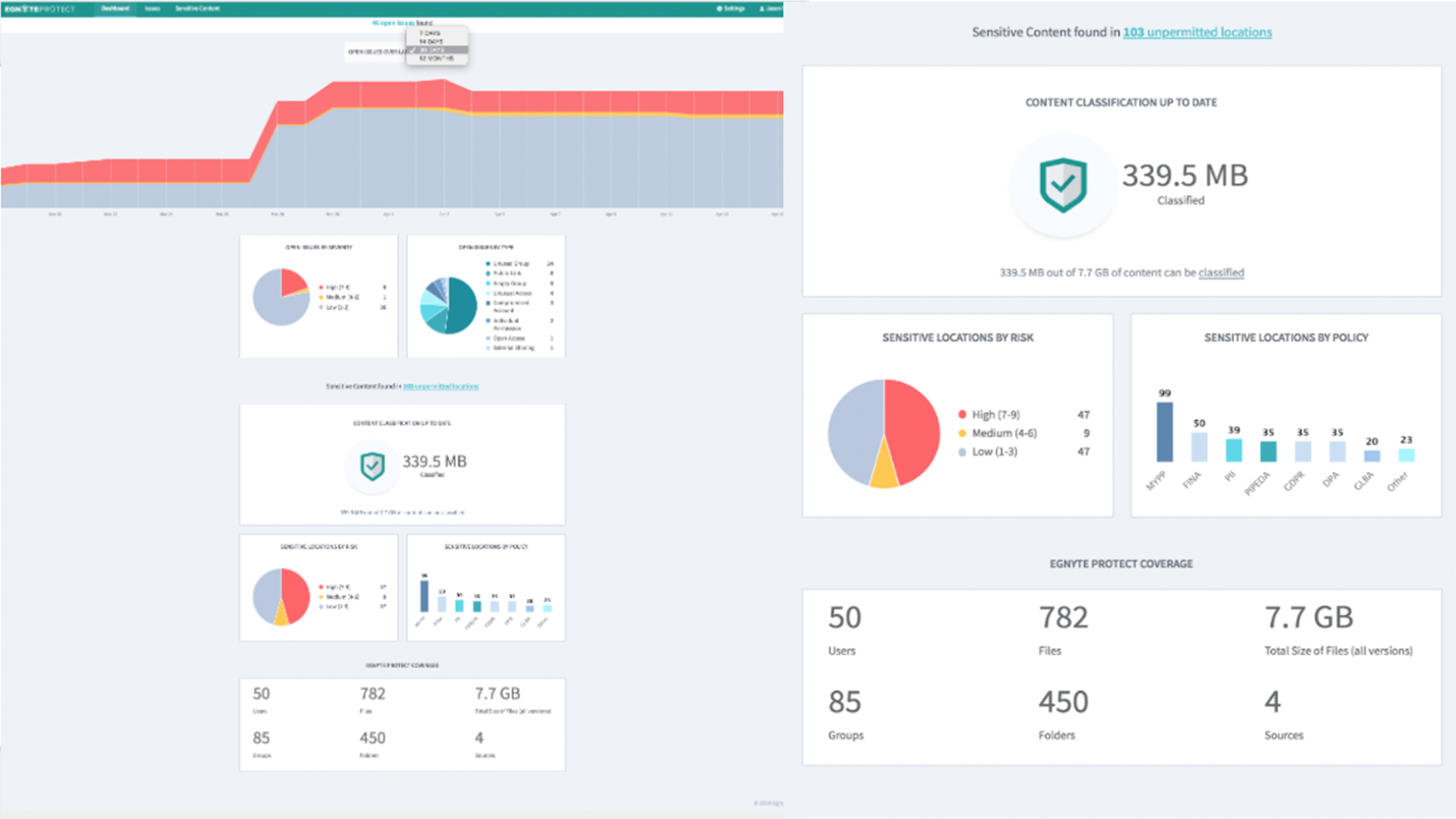Click the MYPP bar labeled 99
1456x819 pixels.
coord(1164,431)
